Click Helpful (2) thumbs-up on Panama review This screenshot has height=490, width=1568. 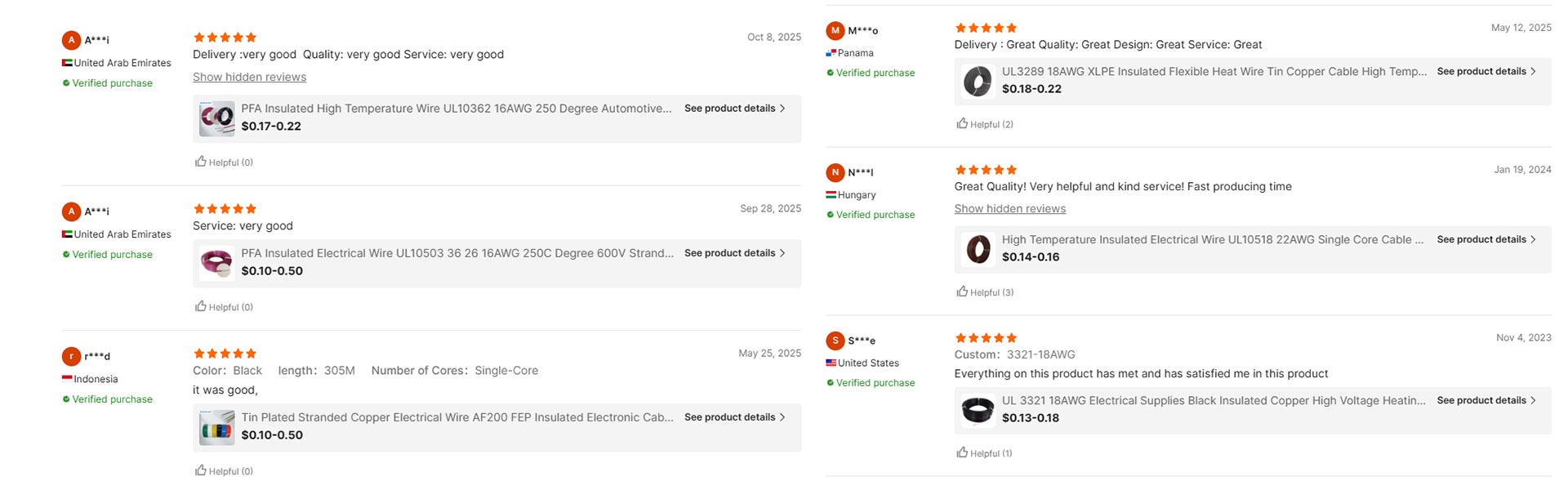pos(963,124)
